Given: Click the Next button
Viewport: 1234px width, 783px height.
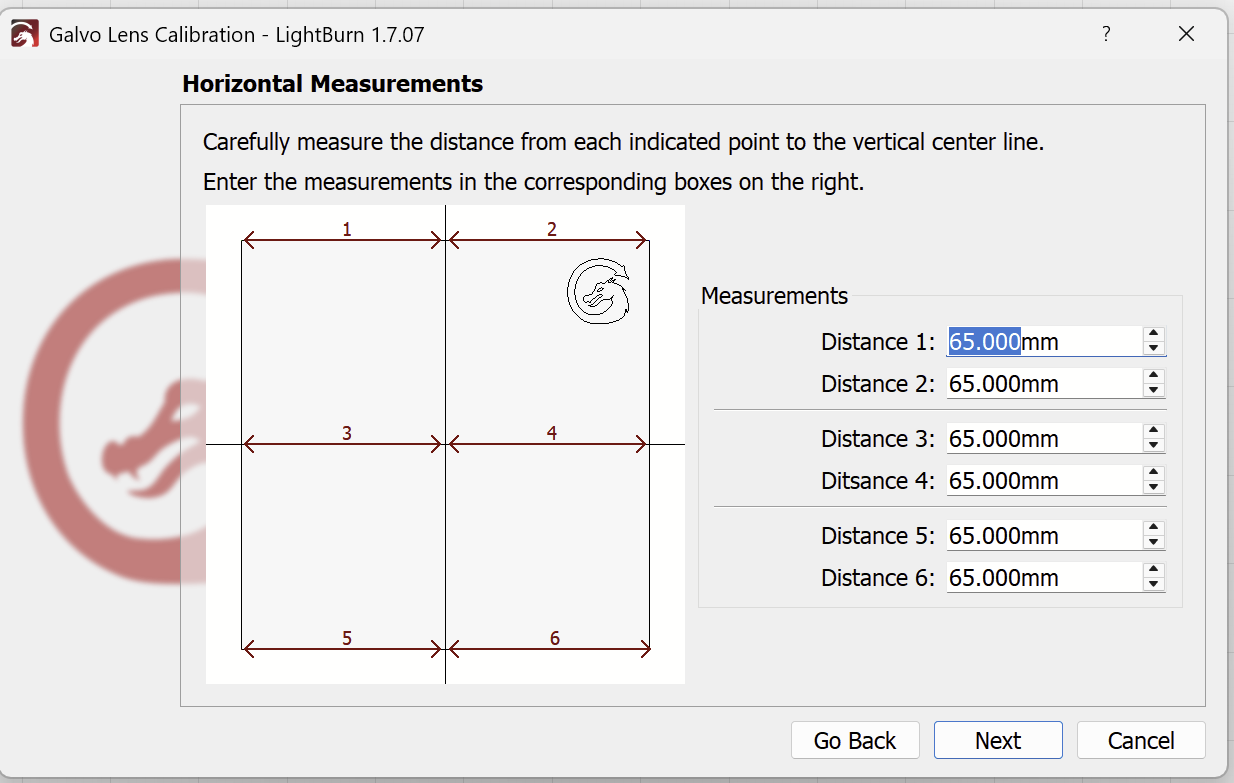Looking at the screenshot, I should tap(998, 740).
